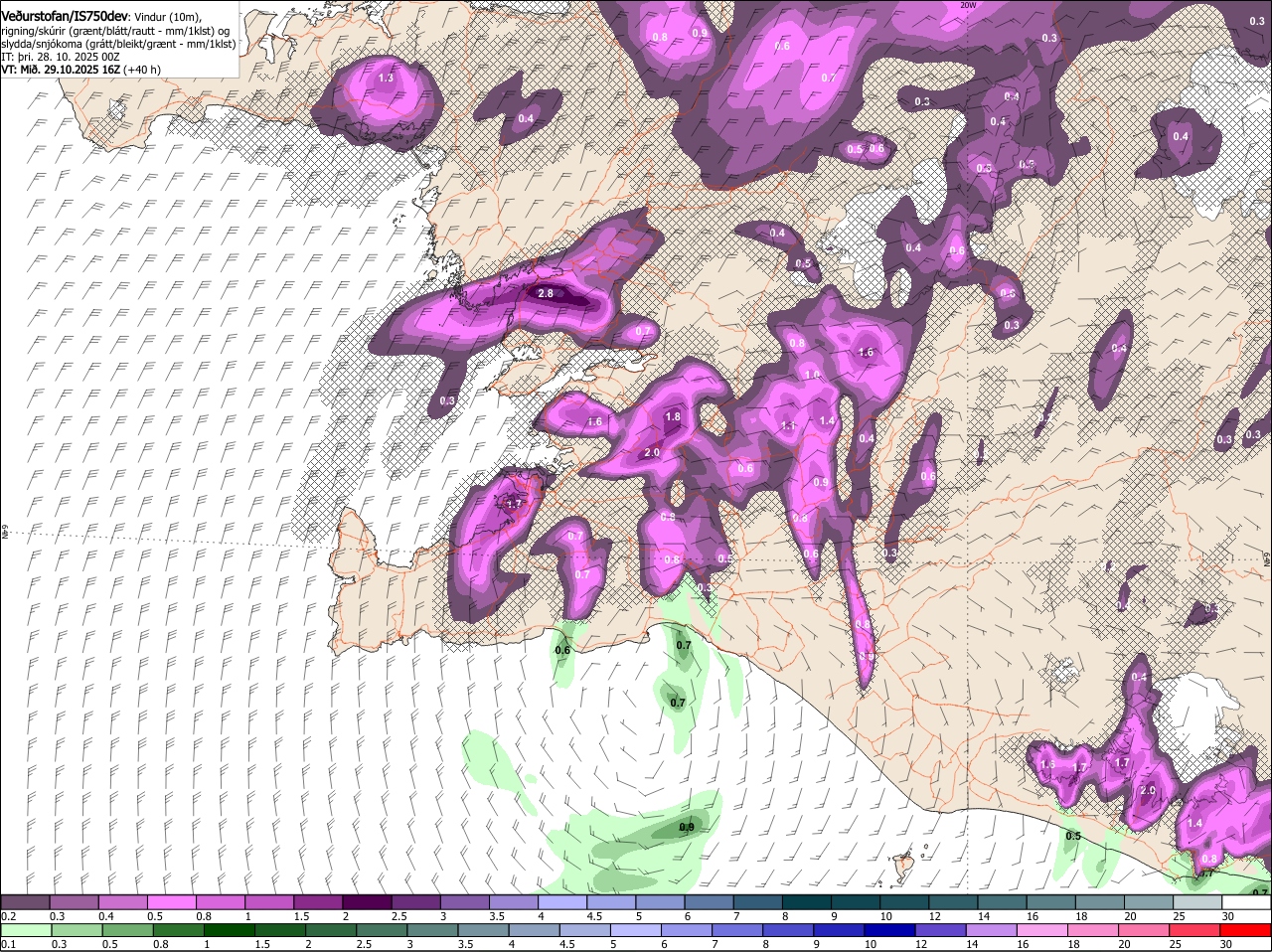The image size is (1272, 952).
Task: Click the light grey upper-scale swatch between 25 and 30
Action: tap(1197, 902)
